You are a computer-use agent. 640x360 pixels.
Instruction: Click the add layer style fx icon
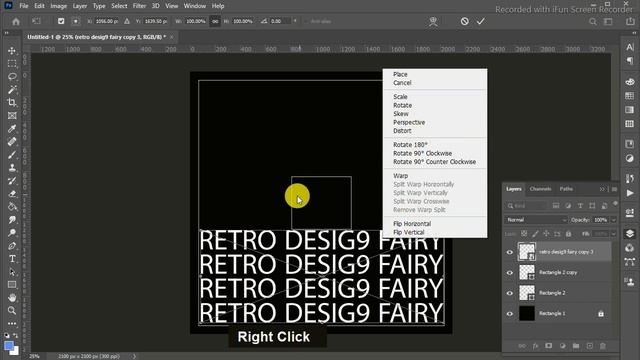(535, 346)
